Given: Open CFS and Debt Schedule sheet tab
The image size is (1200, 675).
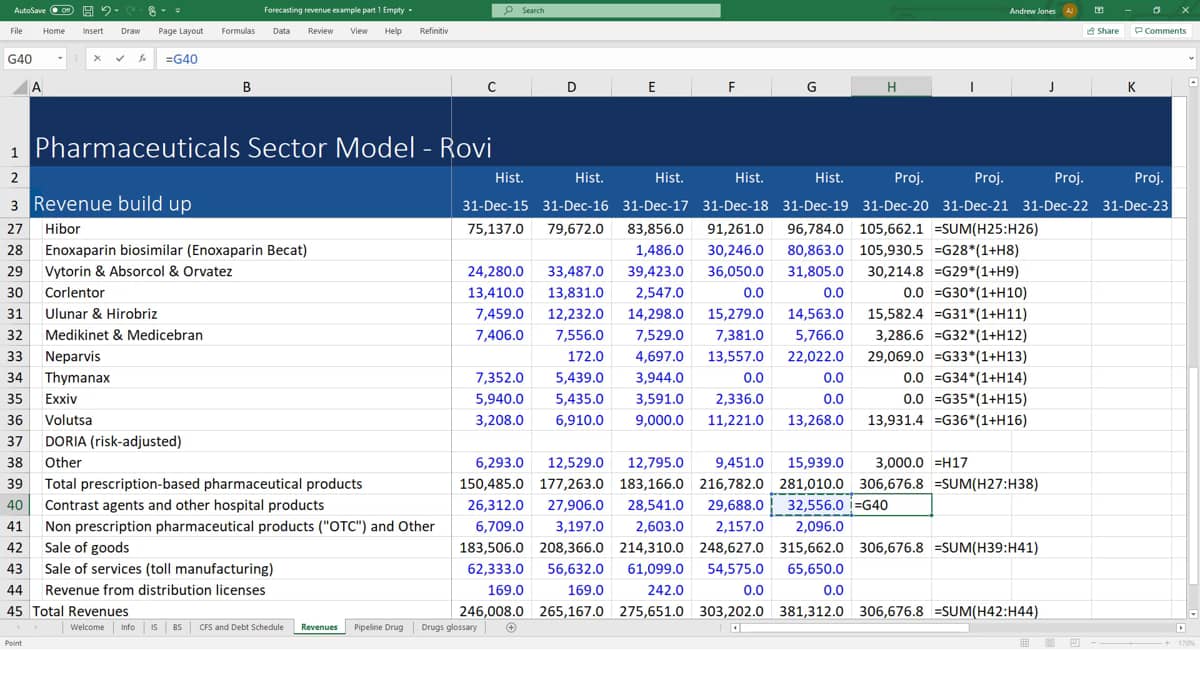Looking at the screenshot, I should pyautogui.click(x=241, y=627).
